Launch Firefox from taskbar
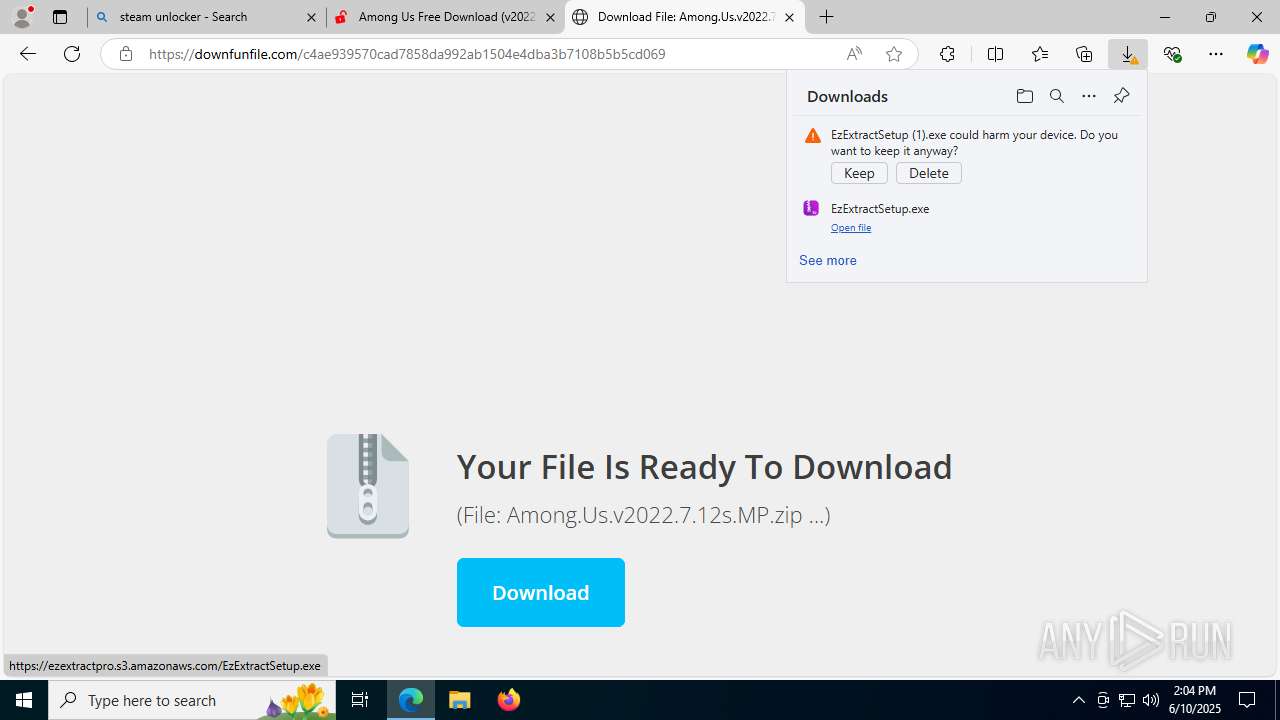 (x=508, y=700)
